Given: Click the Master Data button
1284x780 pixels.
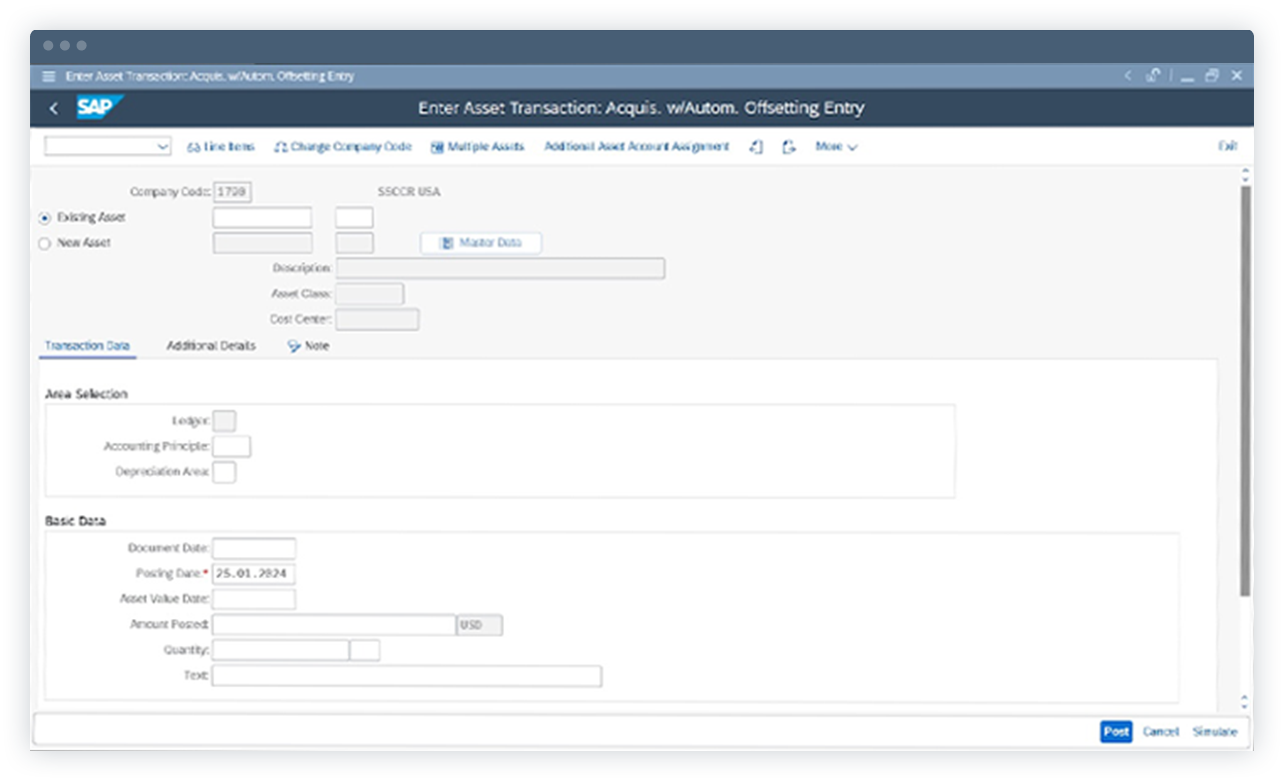Looking at the screenshot, I should 480,242.
